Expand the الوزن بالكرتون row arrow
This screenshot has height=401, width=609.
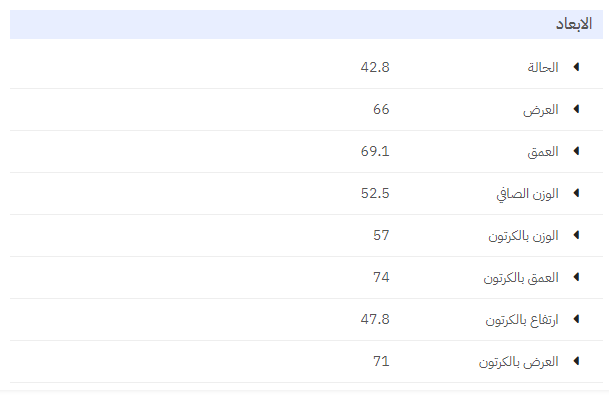(x=576, y=236)
